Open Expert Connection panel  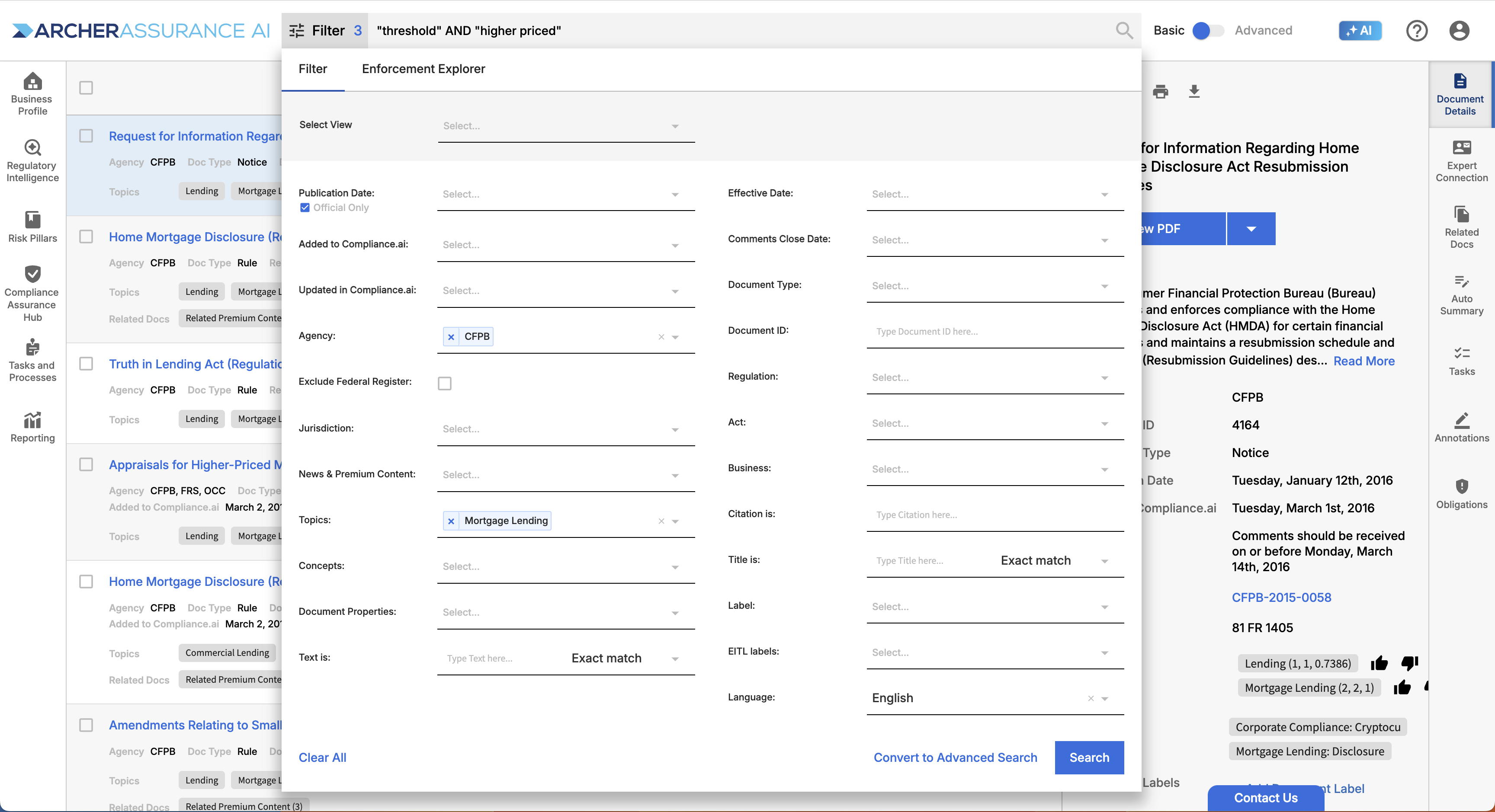1461,161
